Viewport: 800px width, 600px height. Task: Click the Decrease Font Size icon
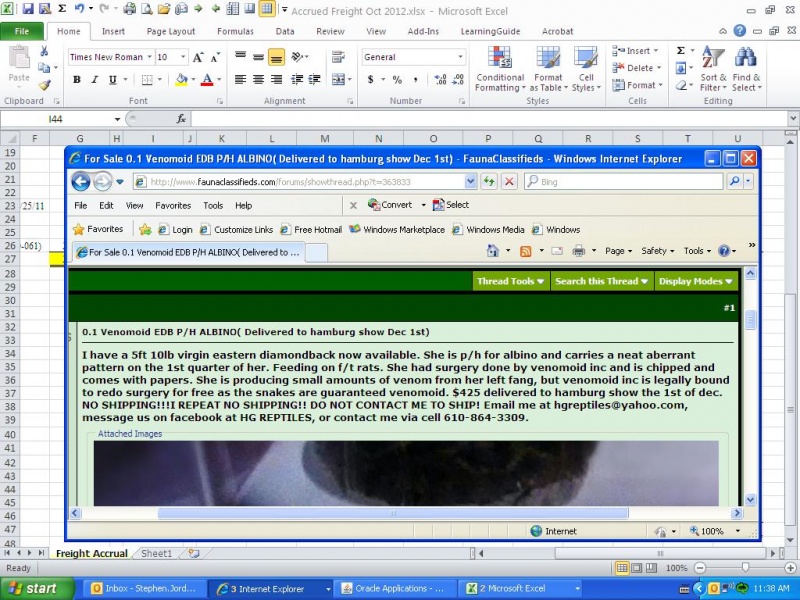click(x=215, y=57)
